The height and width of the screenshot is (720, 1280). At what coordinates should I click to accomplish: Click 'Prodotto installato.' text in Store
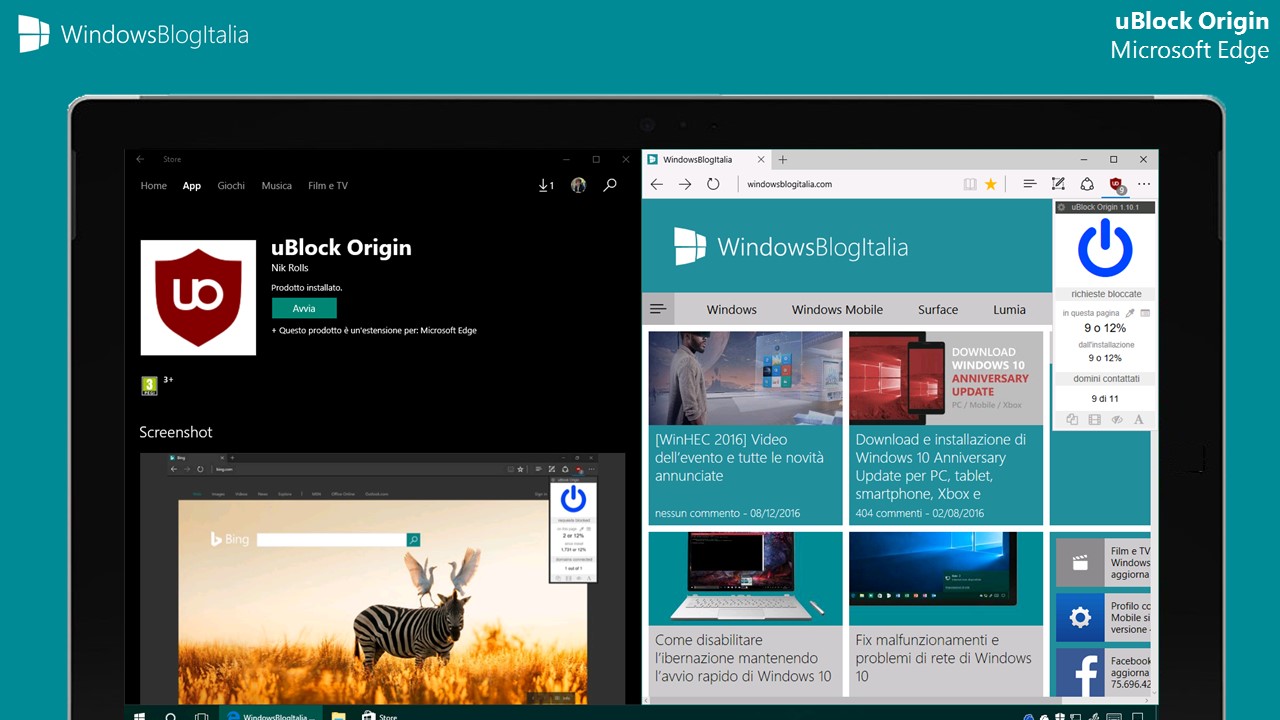[307, 288]
